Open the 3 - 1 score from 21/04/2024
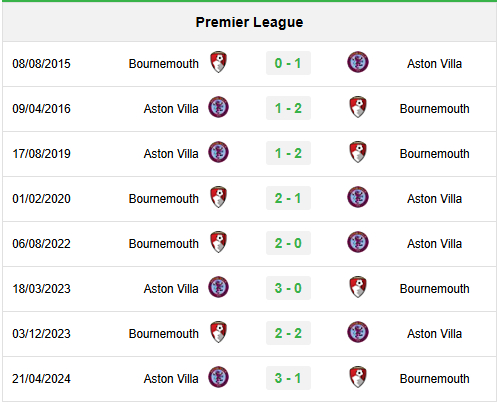500x407 pixels. point(288,378)
